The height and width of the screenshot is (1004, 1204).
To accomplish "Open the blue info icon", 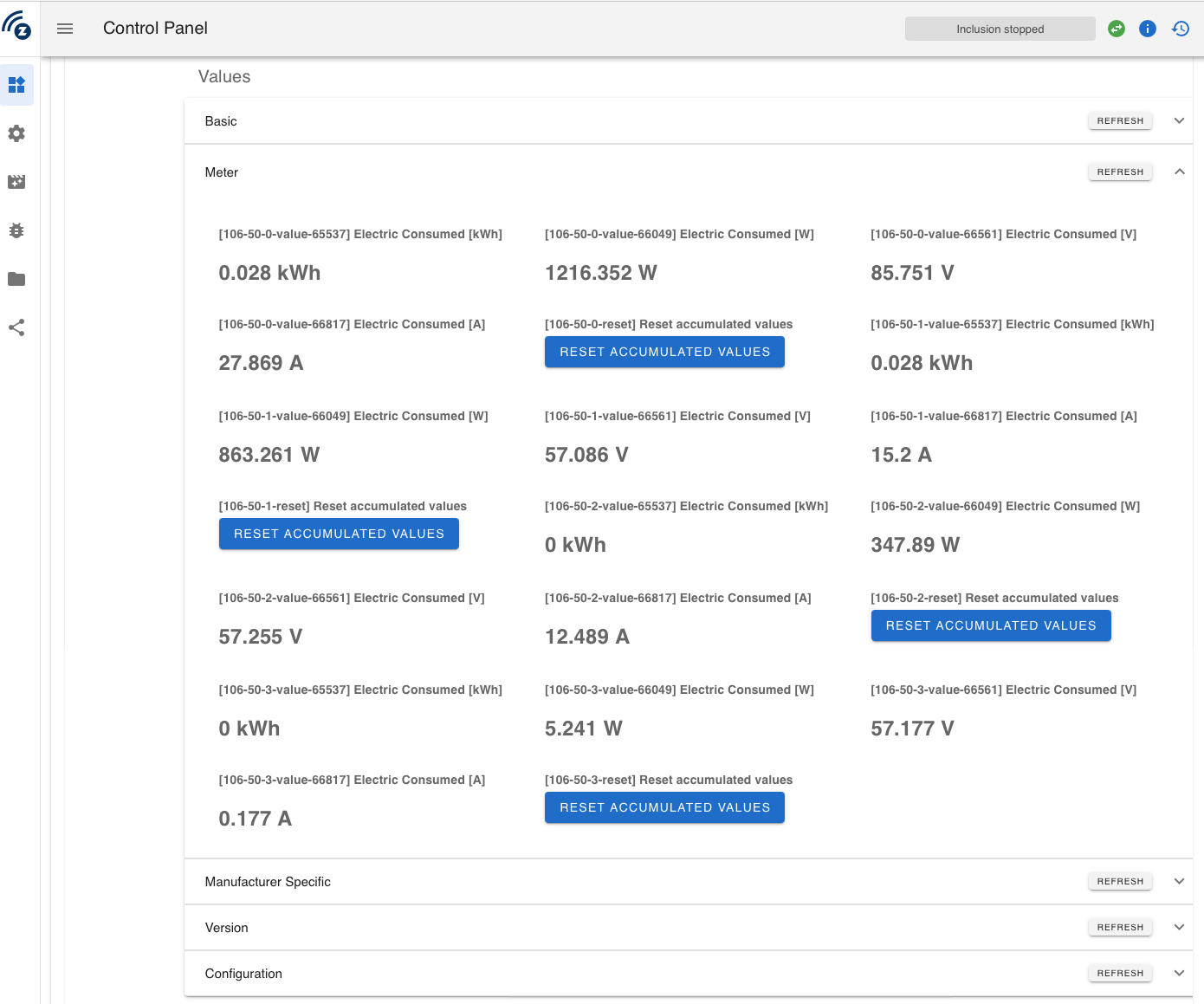I will point(1148,28).
